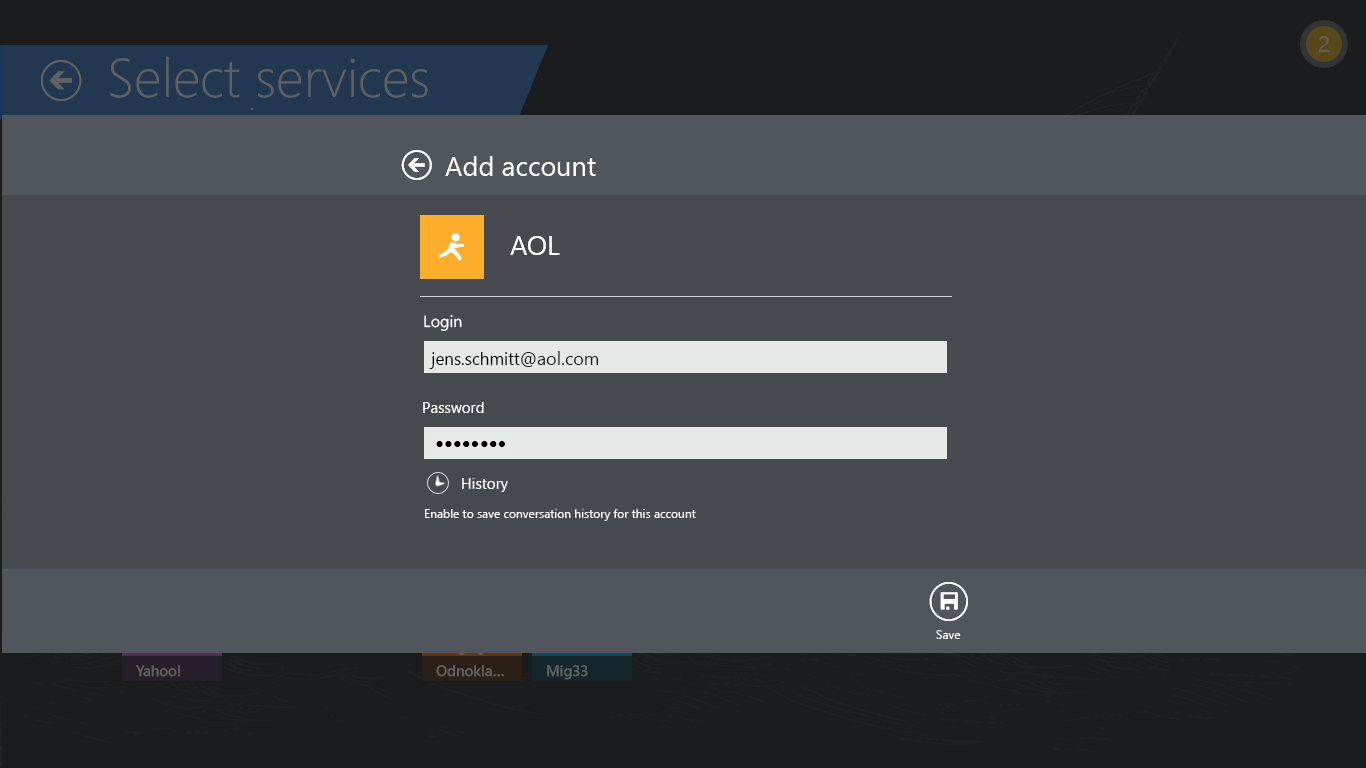Image resolution: width=1366 pixels, height=768 pixels.
Task: Click the Login label
Action: click(x=443, y=322)
